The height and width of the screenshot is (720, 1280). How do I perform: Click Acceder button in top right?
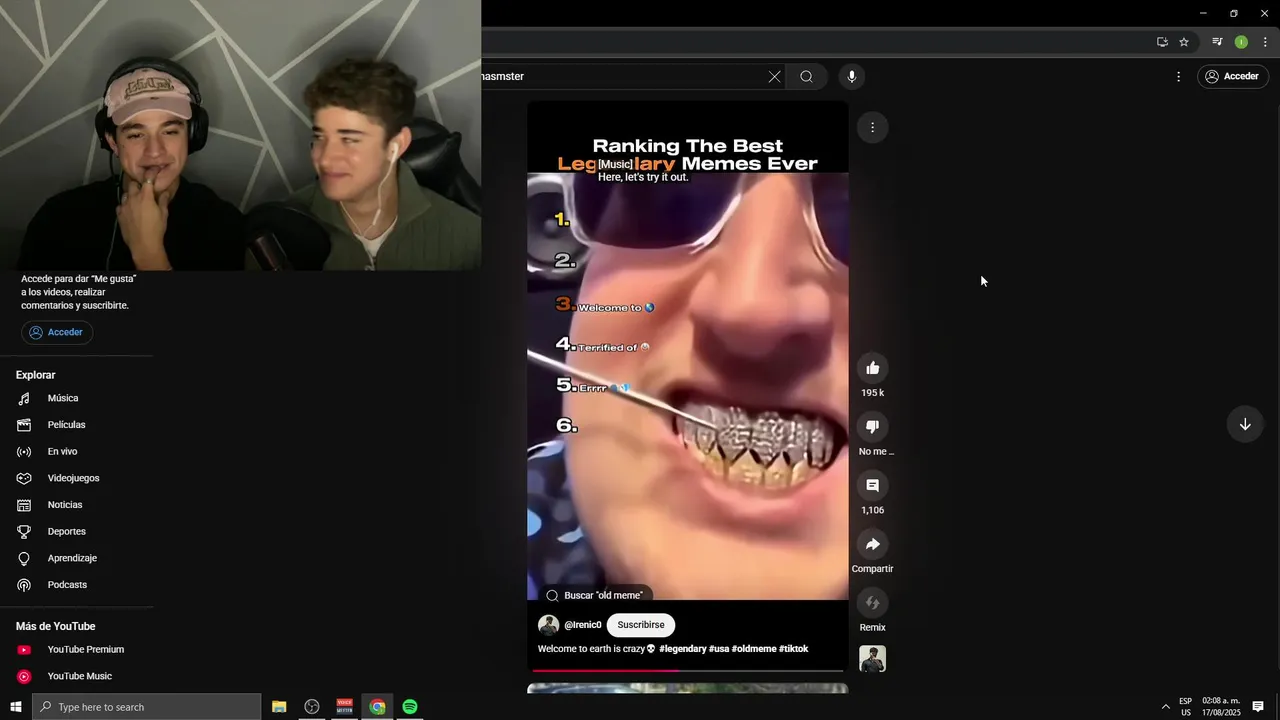pos(1233,77)
